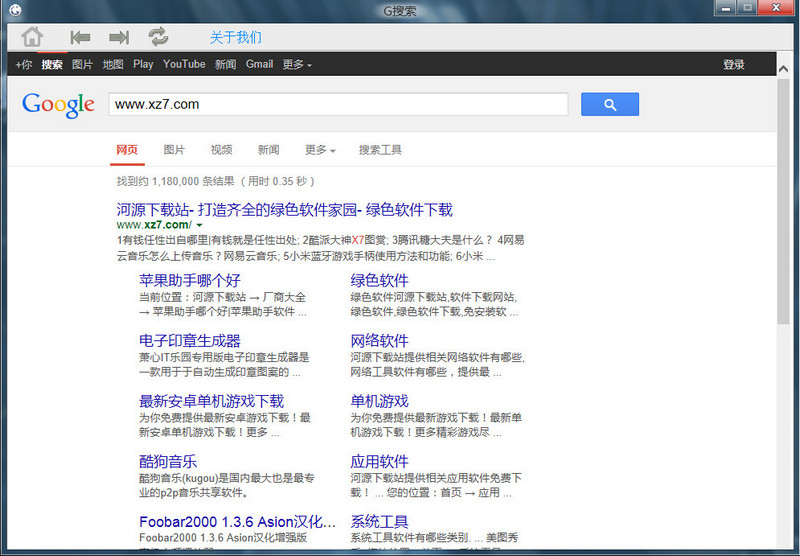Maximize the G搜索 window

pos(747,7)
